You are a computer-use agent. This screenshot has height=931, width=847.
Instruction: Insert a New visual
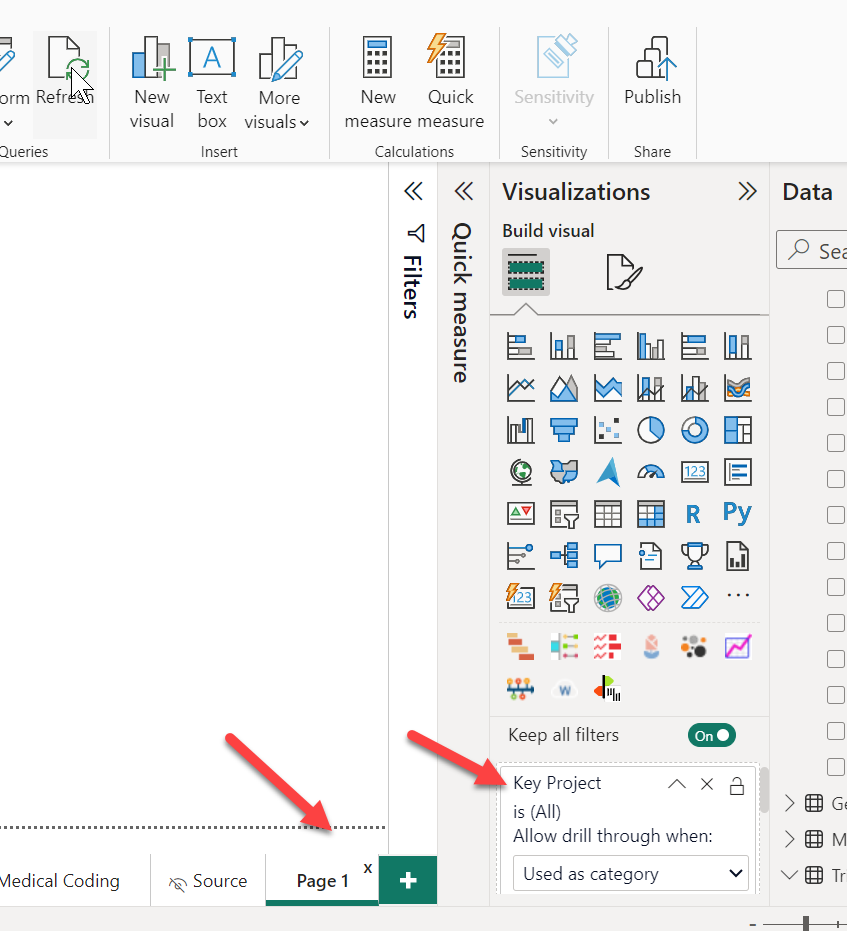(152, 83)
